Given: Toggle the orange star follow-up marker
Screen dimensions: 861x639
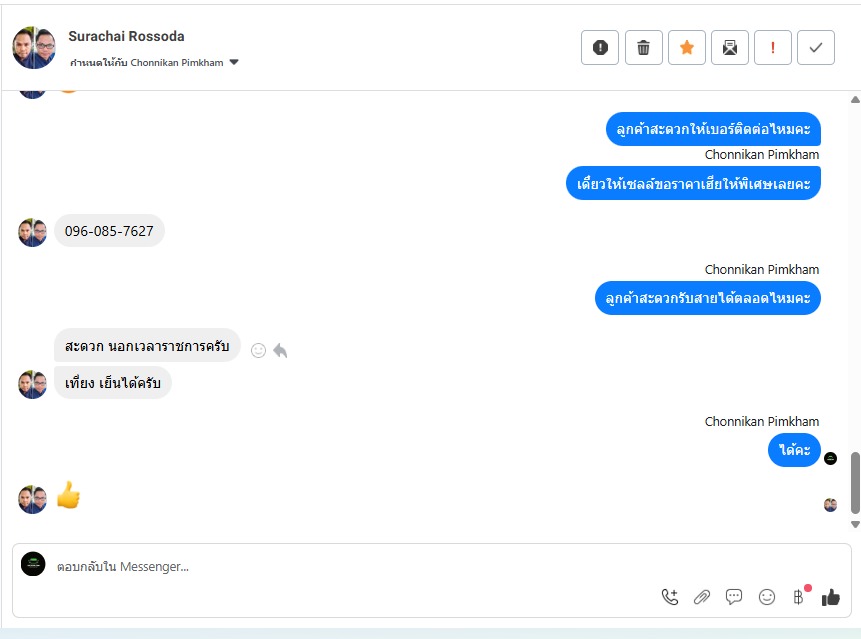Looking at the screenshot, I should (686, 48).
